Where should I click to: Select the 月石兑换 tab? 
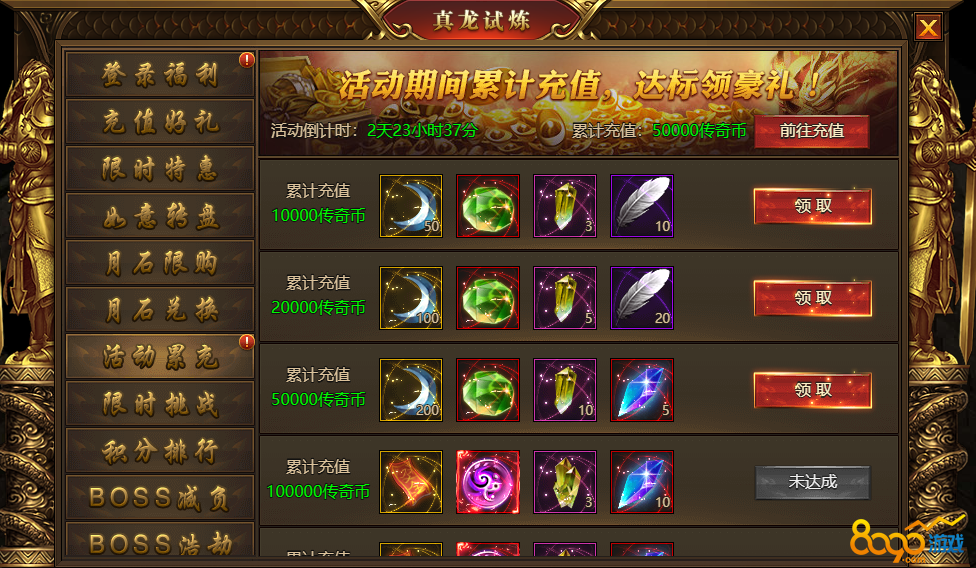point(160,309)
